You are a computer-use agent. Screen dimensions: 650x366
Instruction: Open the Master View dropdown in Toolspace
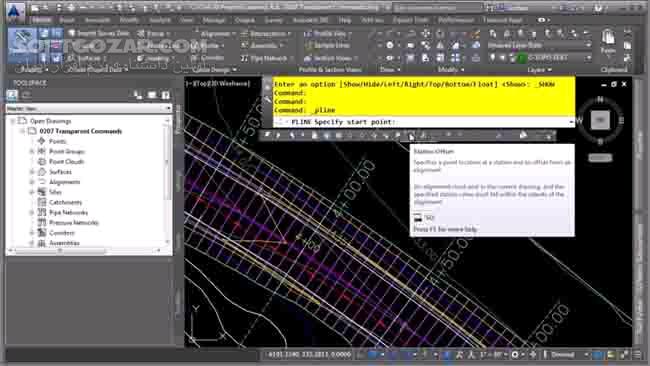(x=89, y=108)
